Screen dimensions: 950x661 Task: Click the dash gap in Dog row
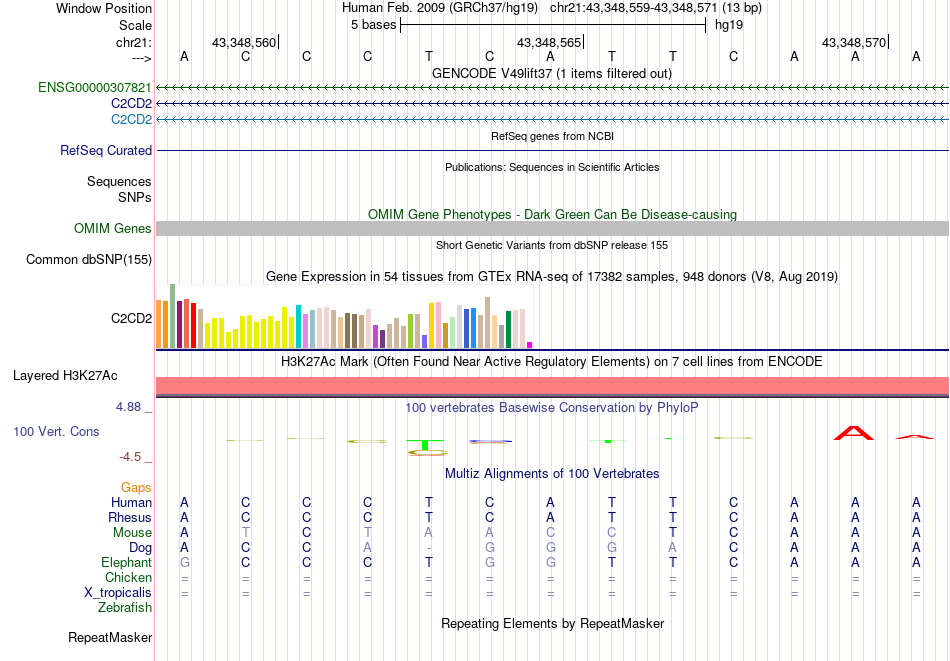tap(429, 548)
